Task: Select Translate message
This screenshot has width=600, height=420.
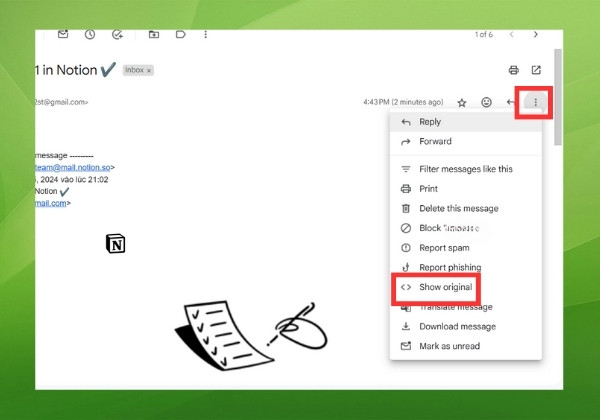Action: (466, 307)
